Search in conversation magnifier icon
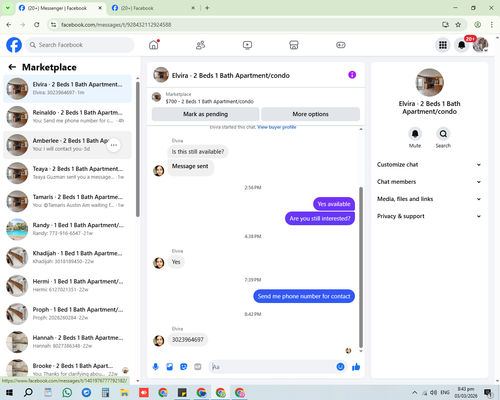The height and width of the screenshot is (400, 500). point(443,134)
